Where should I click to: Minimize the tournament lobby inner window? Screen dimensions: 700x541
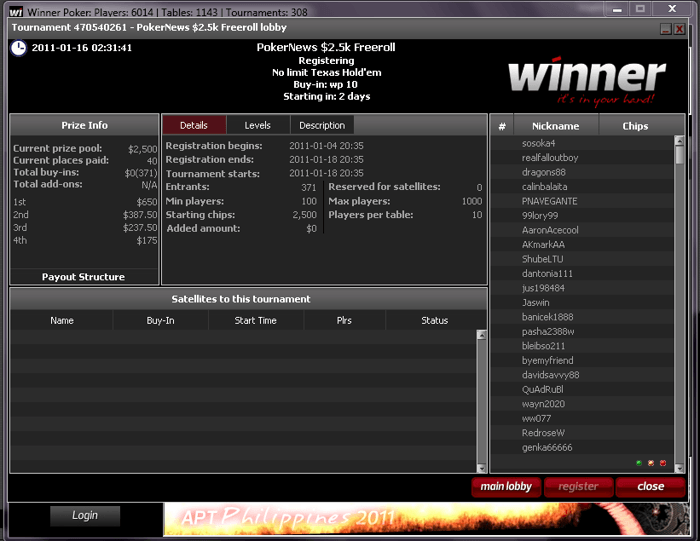[666, 29]
